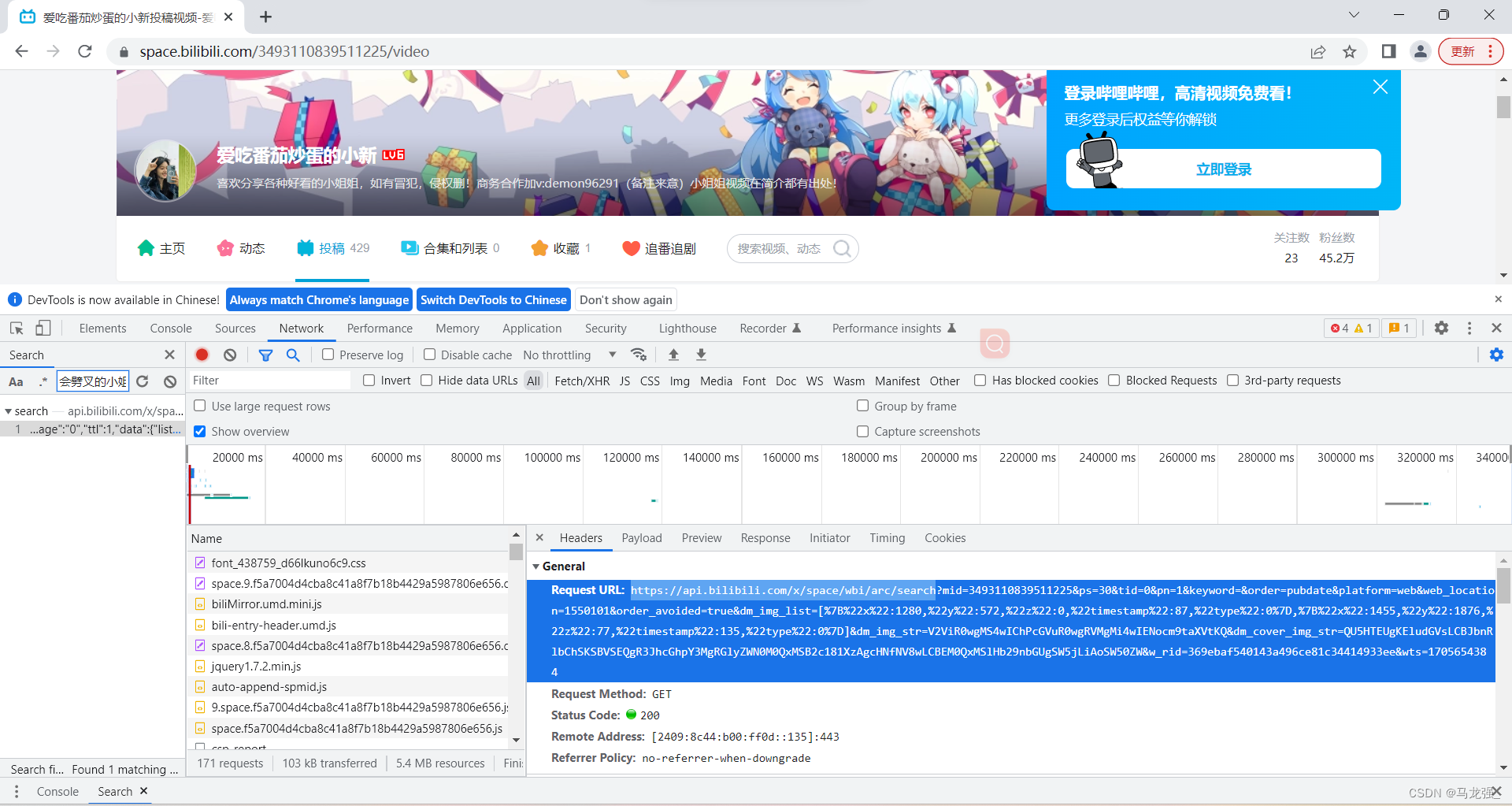Toggle regular expression in Search panel
The width and height of the screenshot is (1512, 806).
(43, 381)
